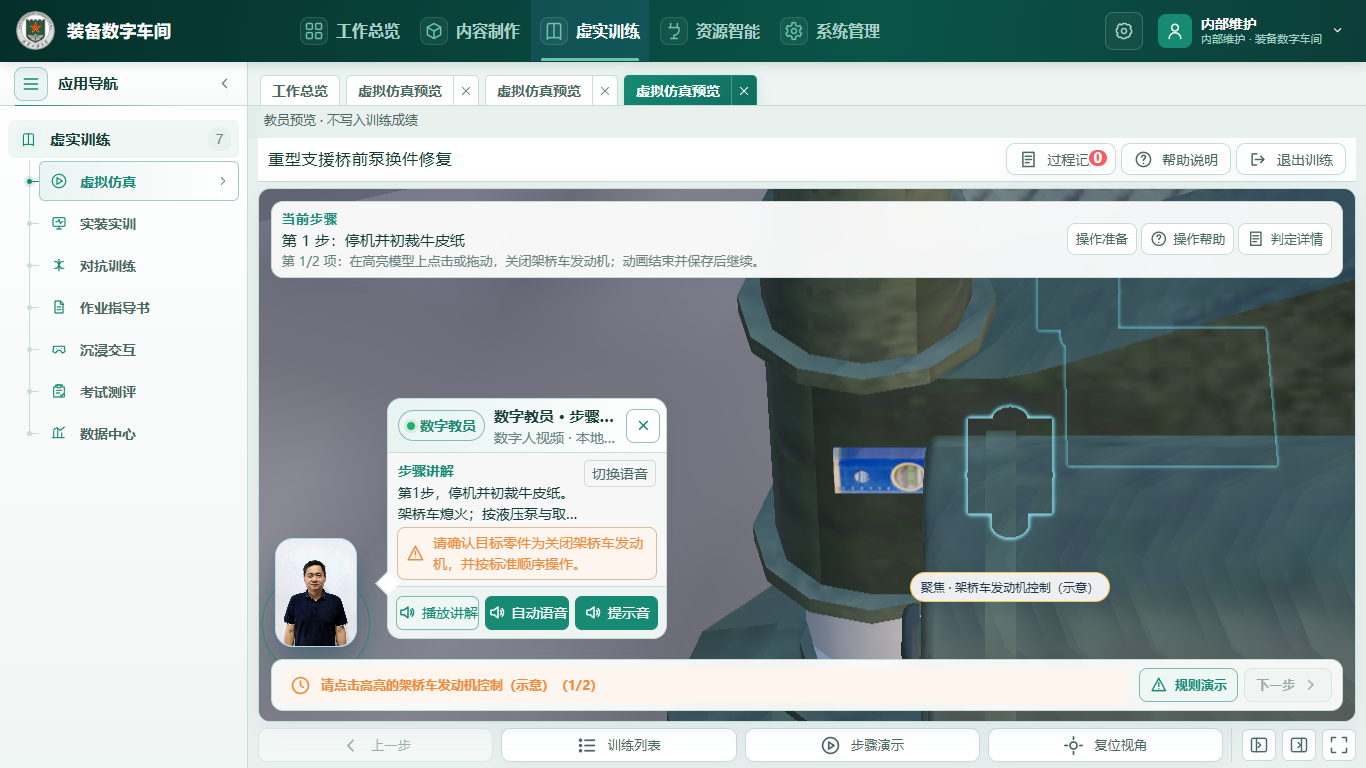Click the 切换语音 switch button

(620, 474)
